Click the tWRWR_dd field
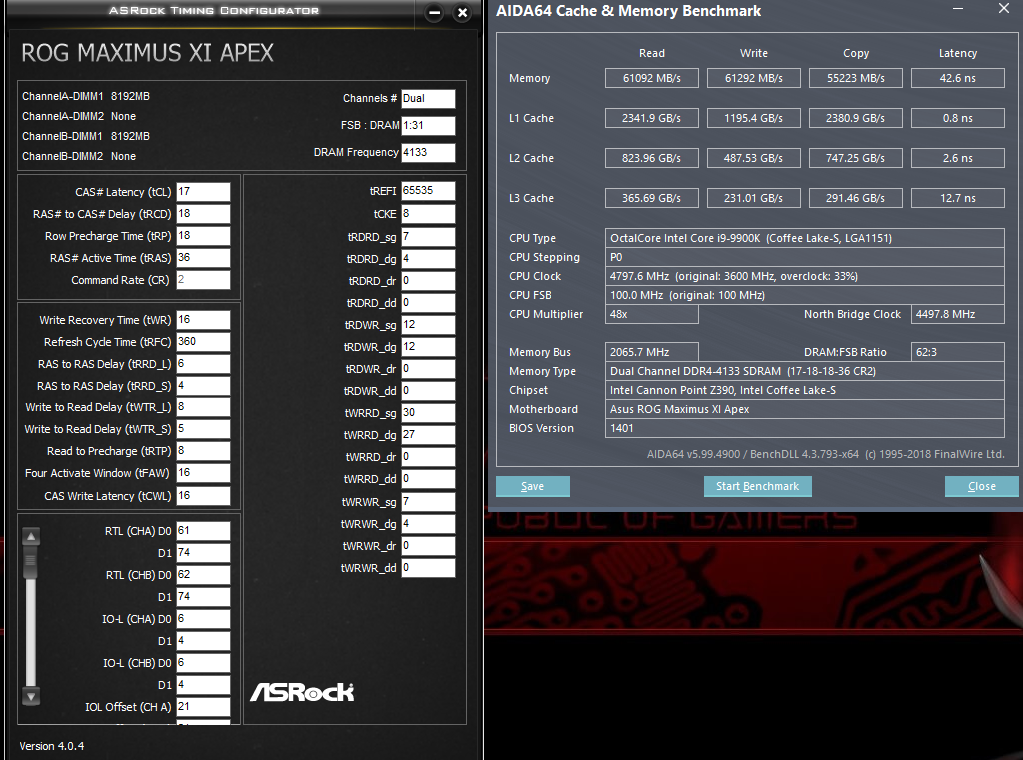This screenshot has width=1023, height=760. [x=428, y=568]
